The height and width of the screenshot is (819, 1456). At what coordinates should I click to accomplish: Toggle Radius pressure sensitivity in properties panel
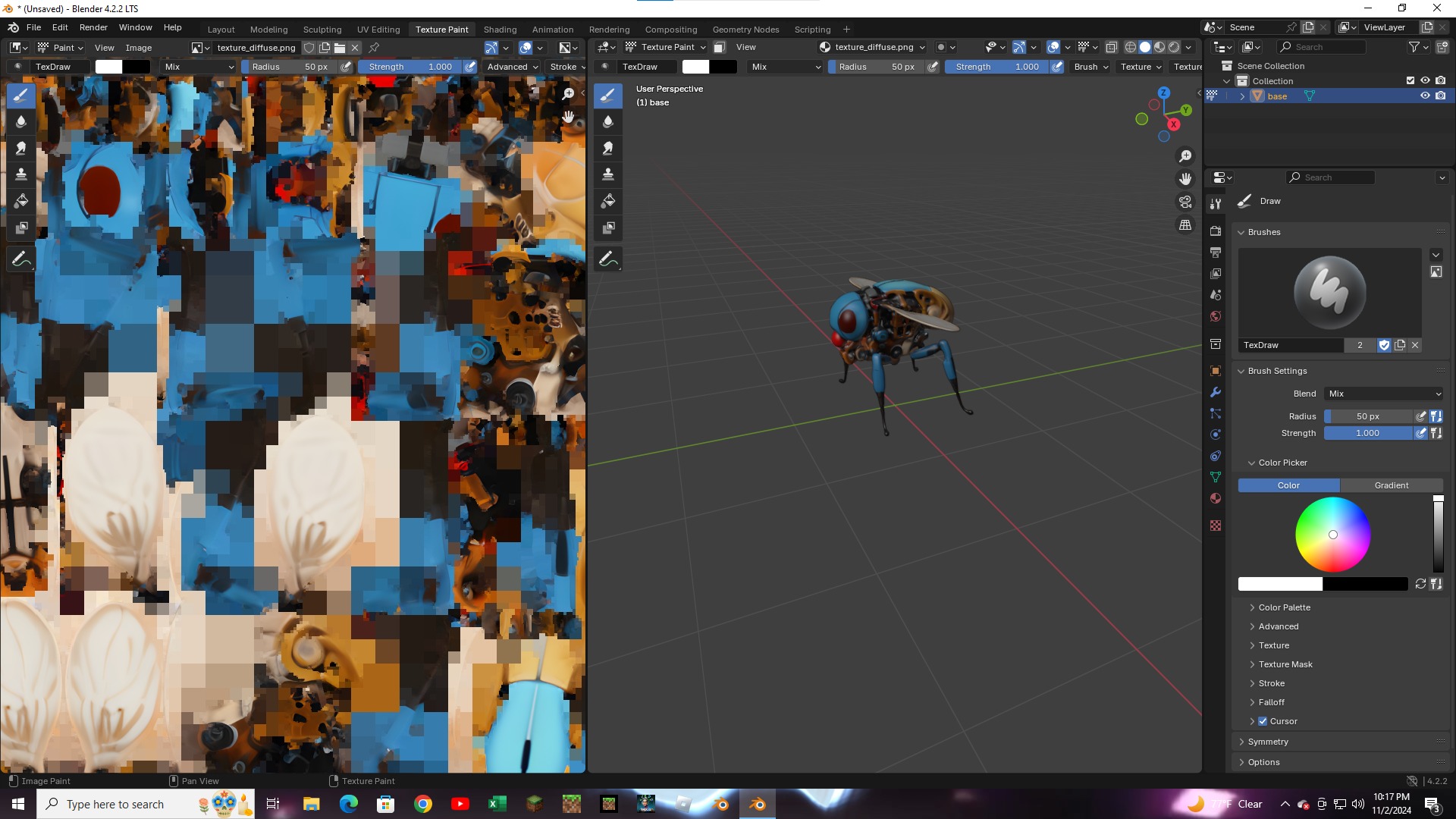click(x=1421, y=416)
